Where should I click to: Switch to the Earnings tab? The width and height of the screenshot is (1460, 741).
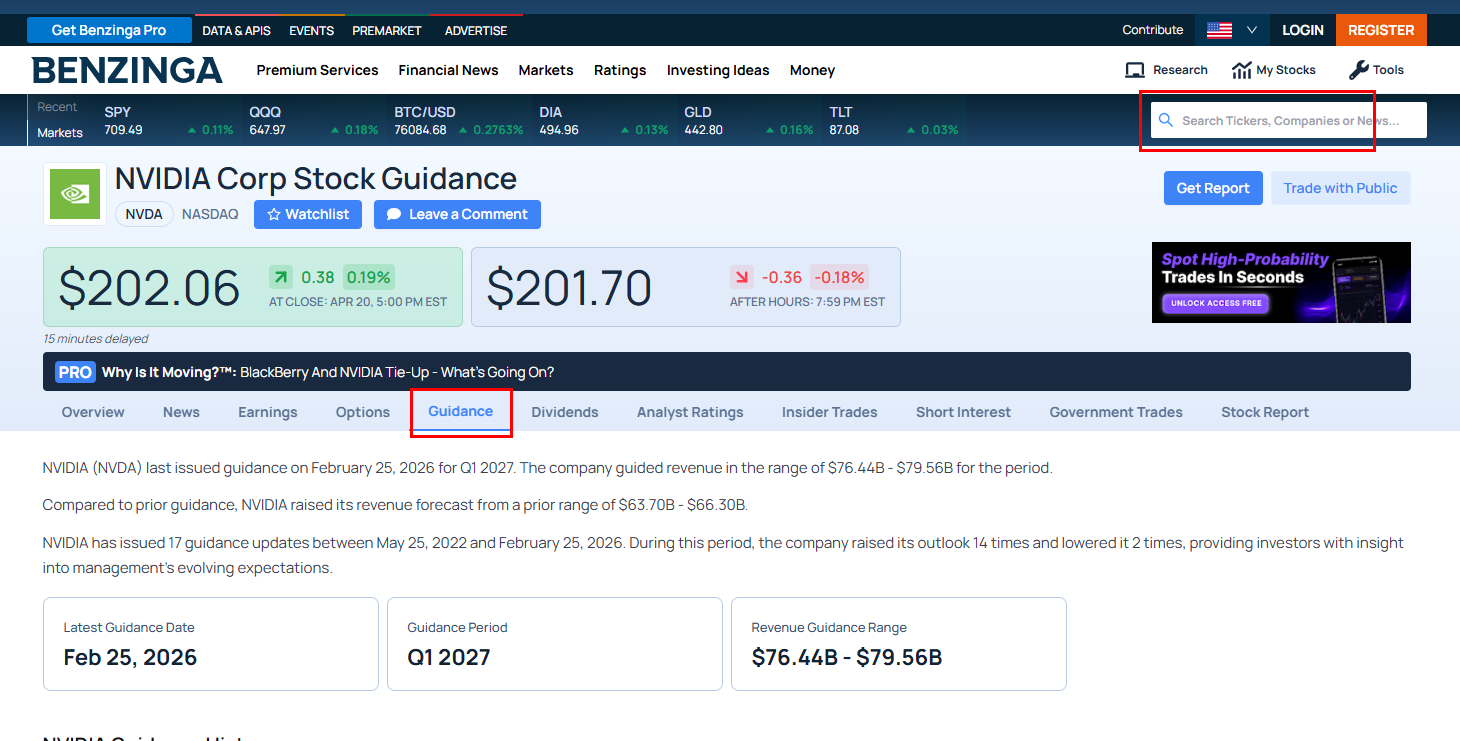click(268, 412)
